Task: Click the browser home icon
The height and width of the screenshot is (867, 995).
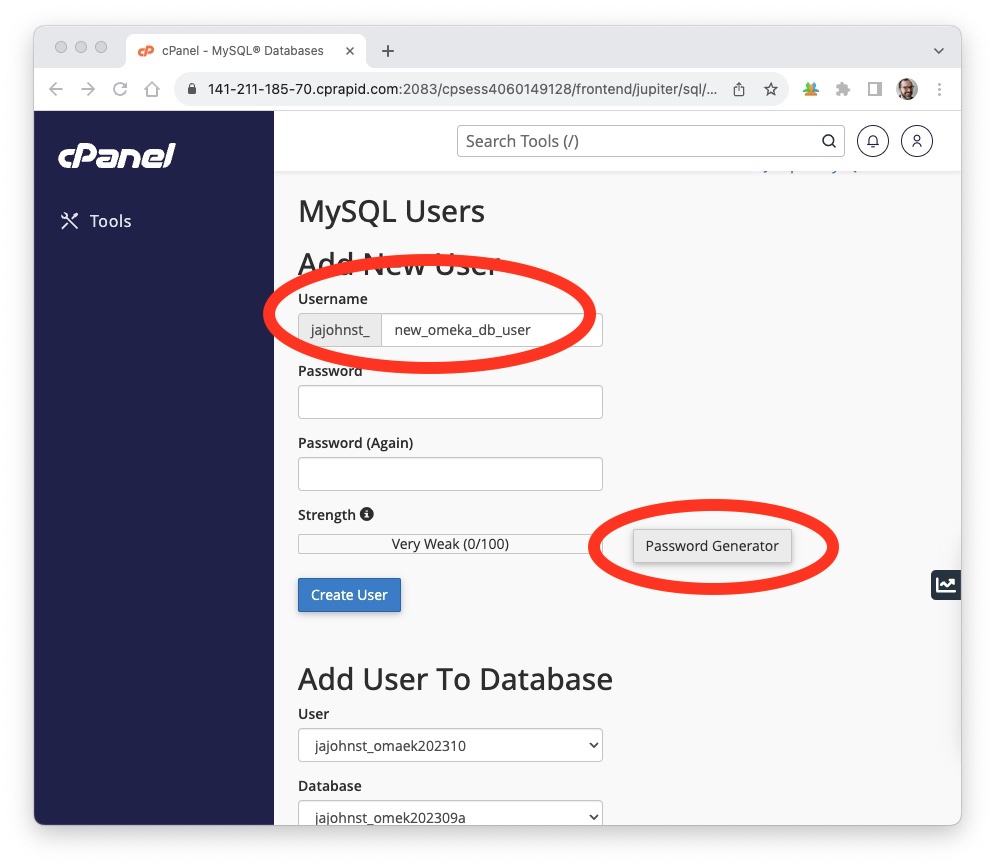Action: coord(152,89)
